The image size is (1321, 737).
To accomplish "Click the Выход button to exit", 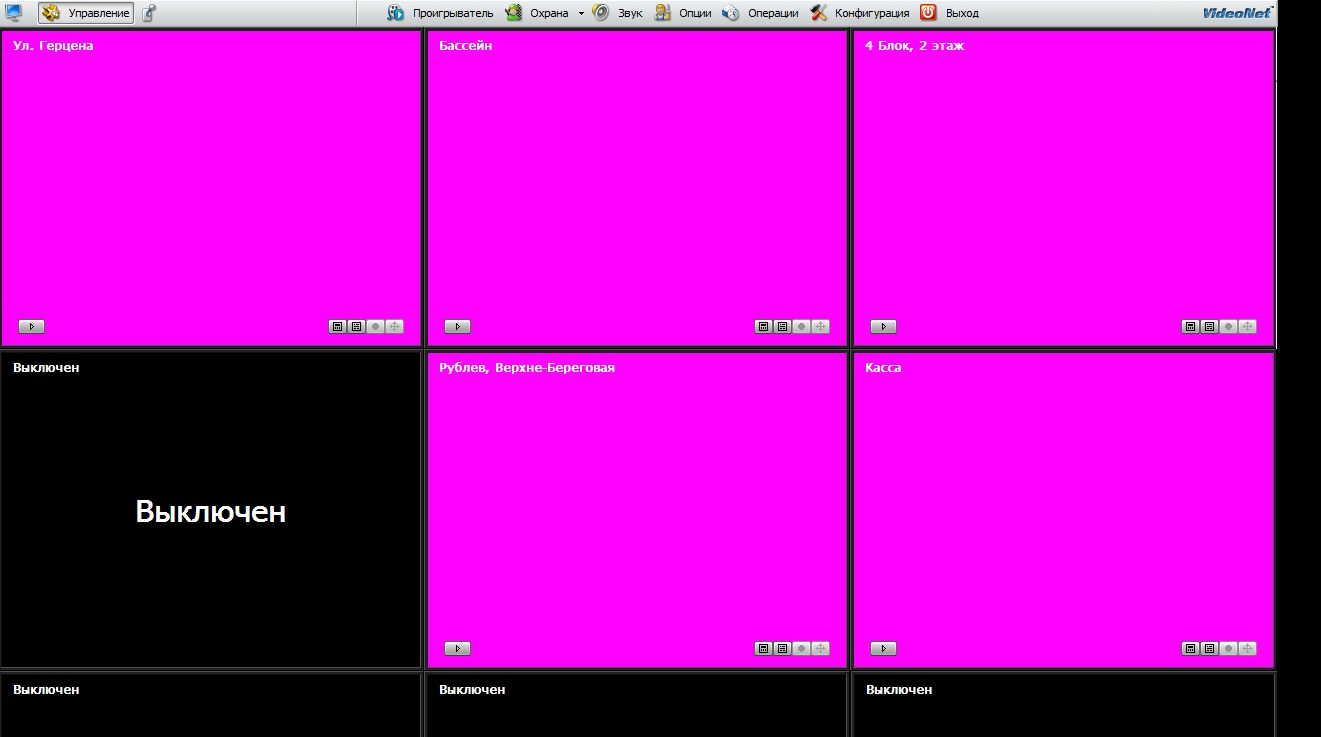I will click(949, 13).
